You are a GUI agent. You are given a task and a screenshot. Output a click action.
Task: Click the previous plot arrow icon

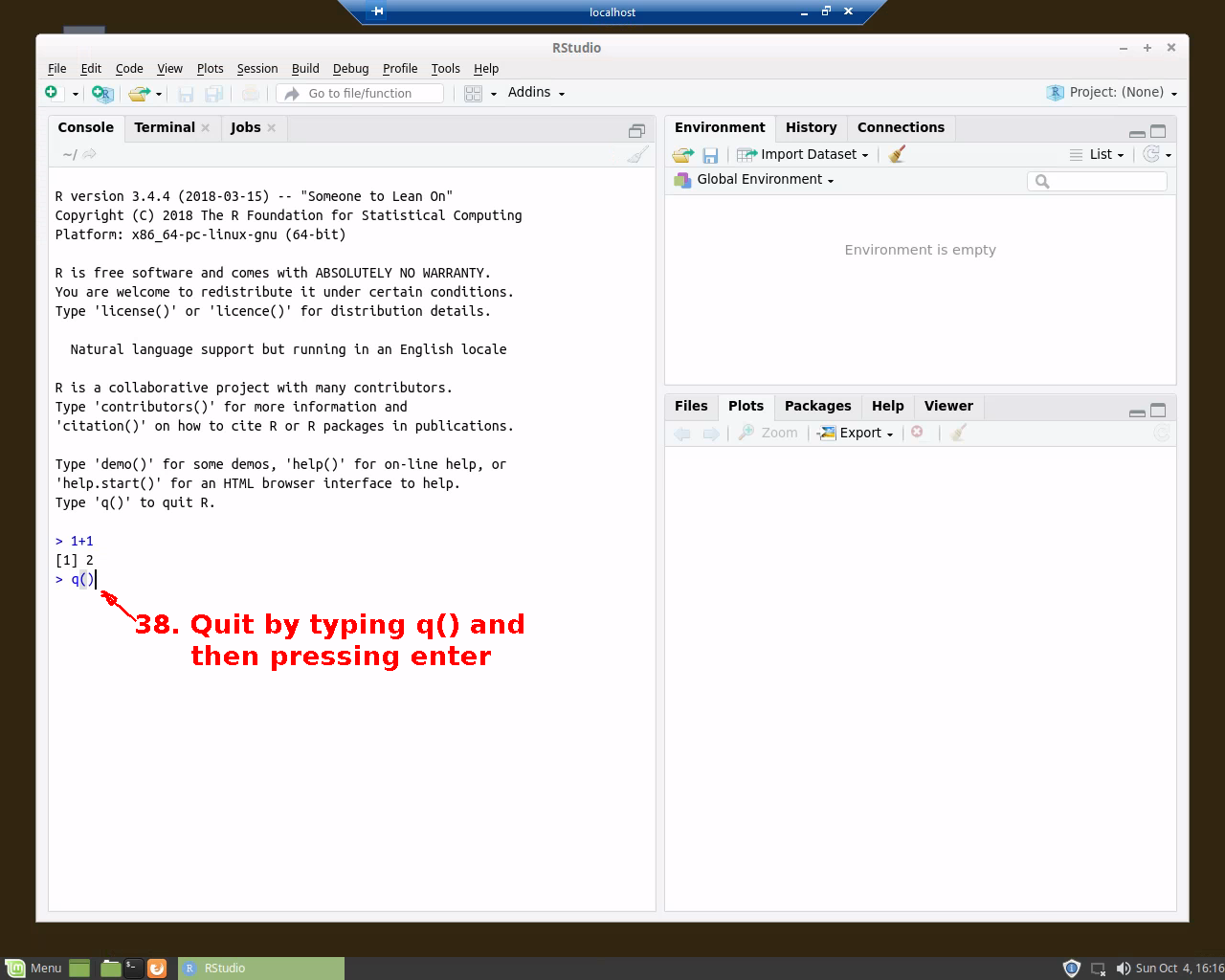point(682,434)
